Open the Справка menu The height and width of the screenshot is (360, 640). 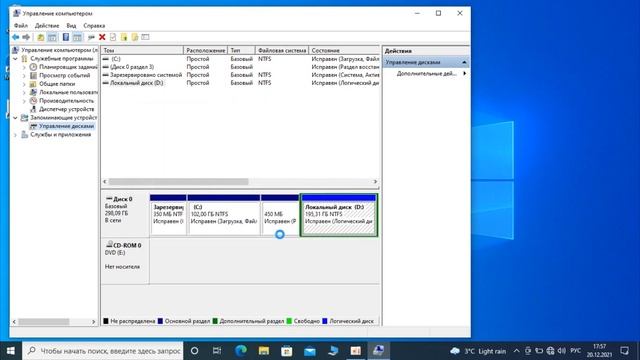(x=94, y=25)
